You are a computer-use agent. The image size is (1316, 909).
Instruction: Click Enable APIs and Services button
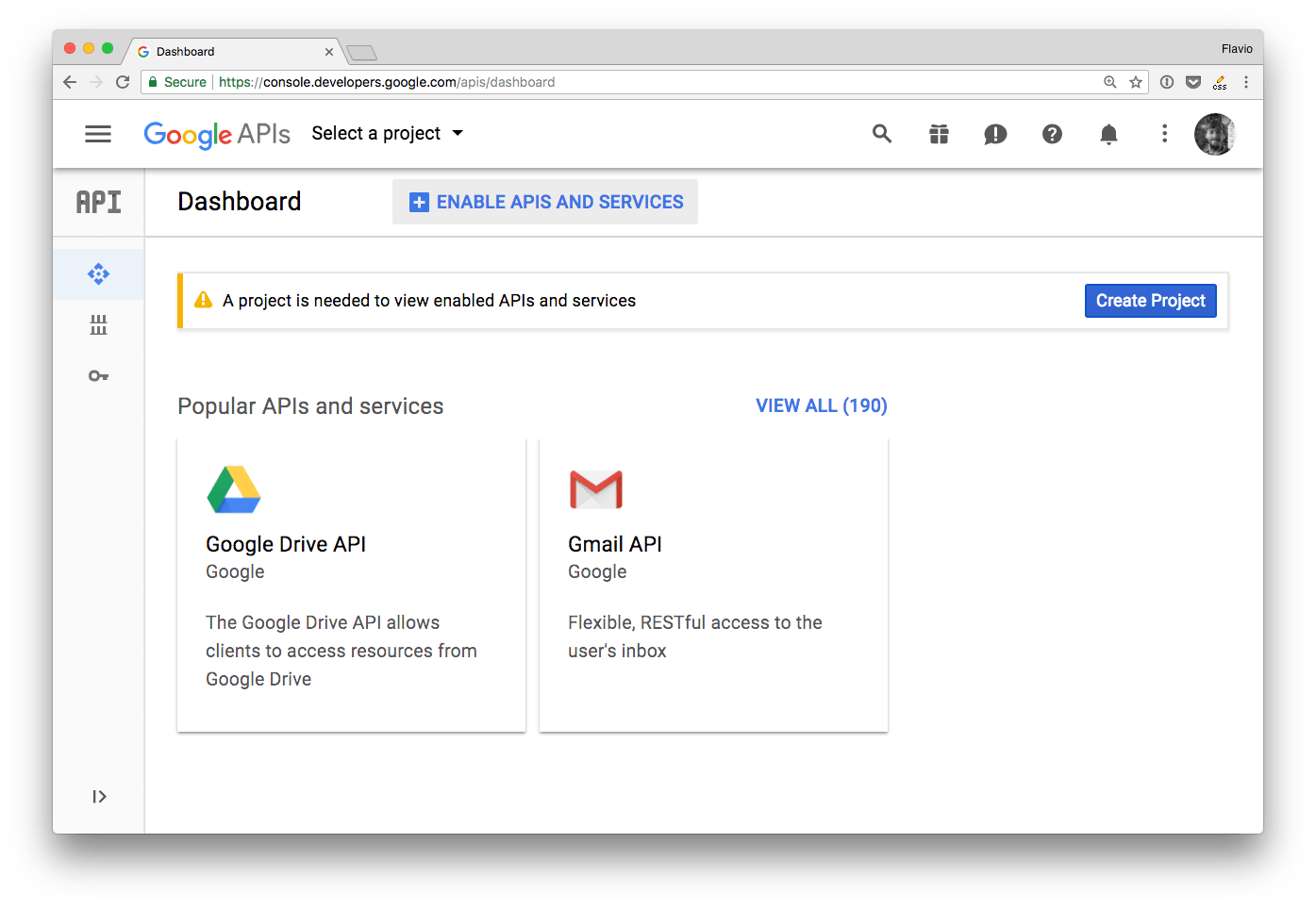coord(545,202)
